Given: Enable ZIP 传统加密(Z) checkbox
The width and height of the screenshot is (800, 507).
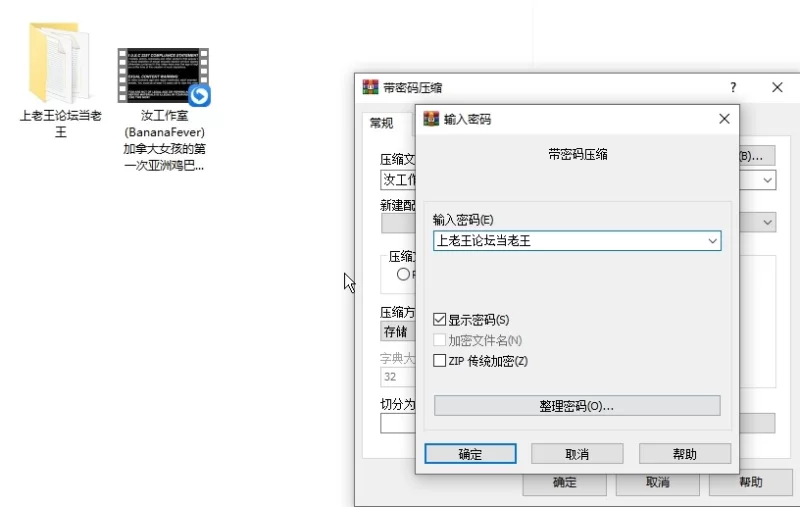Looking at the screenshot, I should (x=439, y=361).
